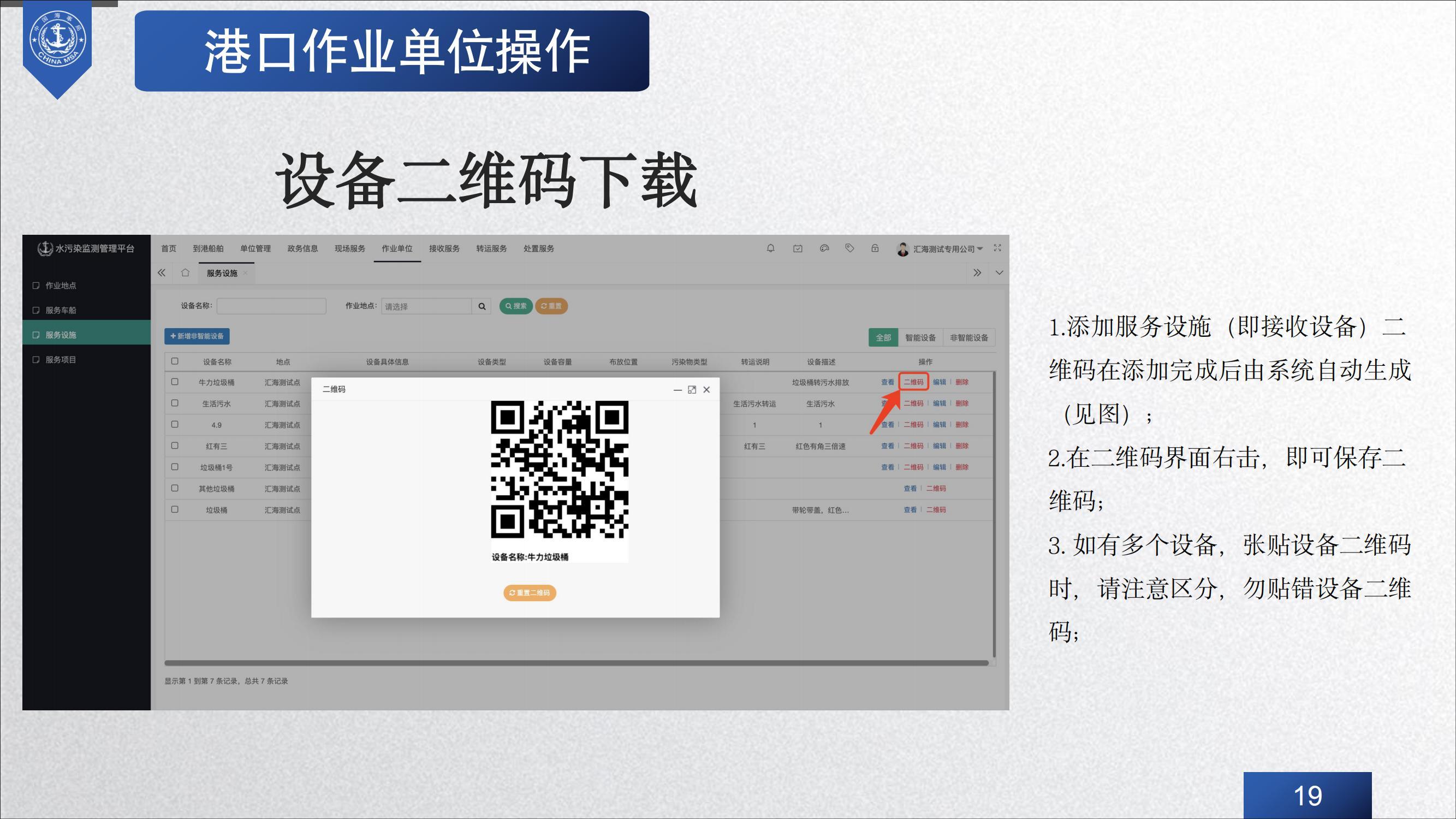Click 新增非智能设备 button

[x=197, y=336]
